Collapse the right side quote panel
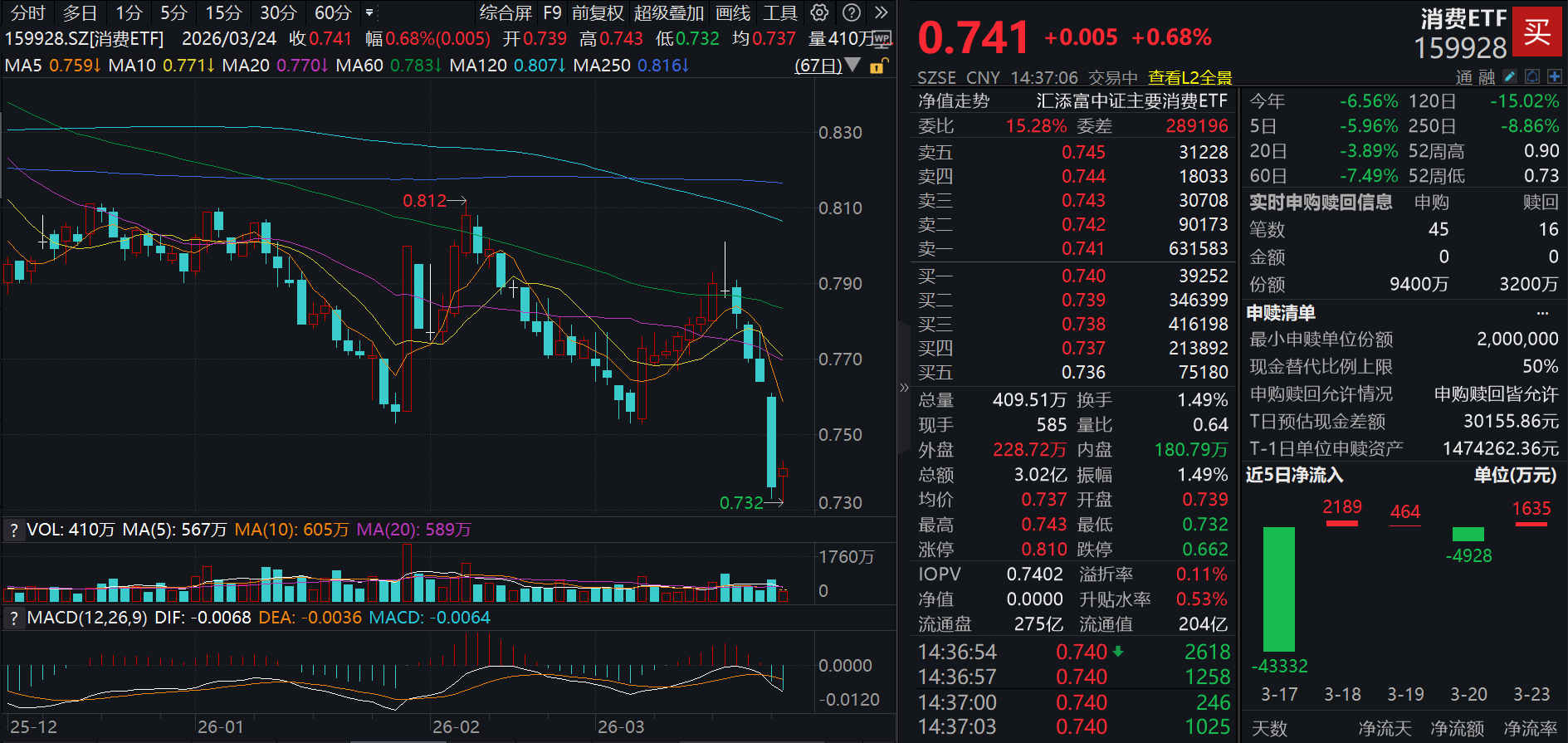The width and height of the screenshot is (1568, 743). [x=904, y=388]
